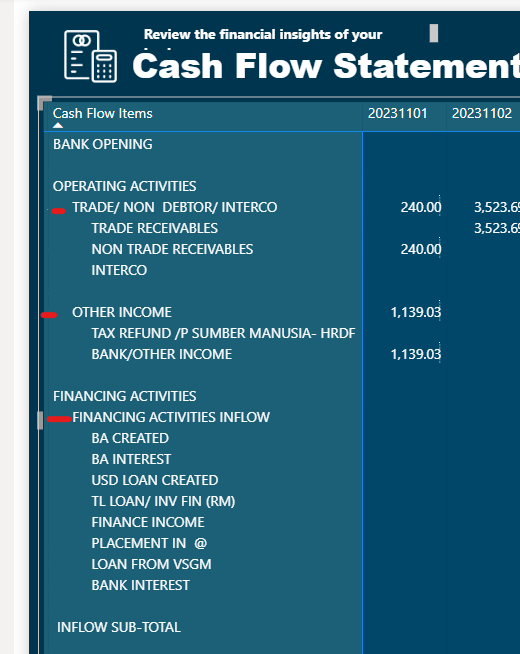Select the Cash Flow Items column header

tap(103, 113)
